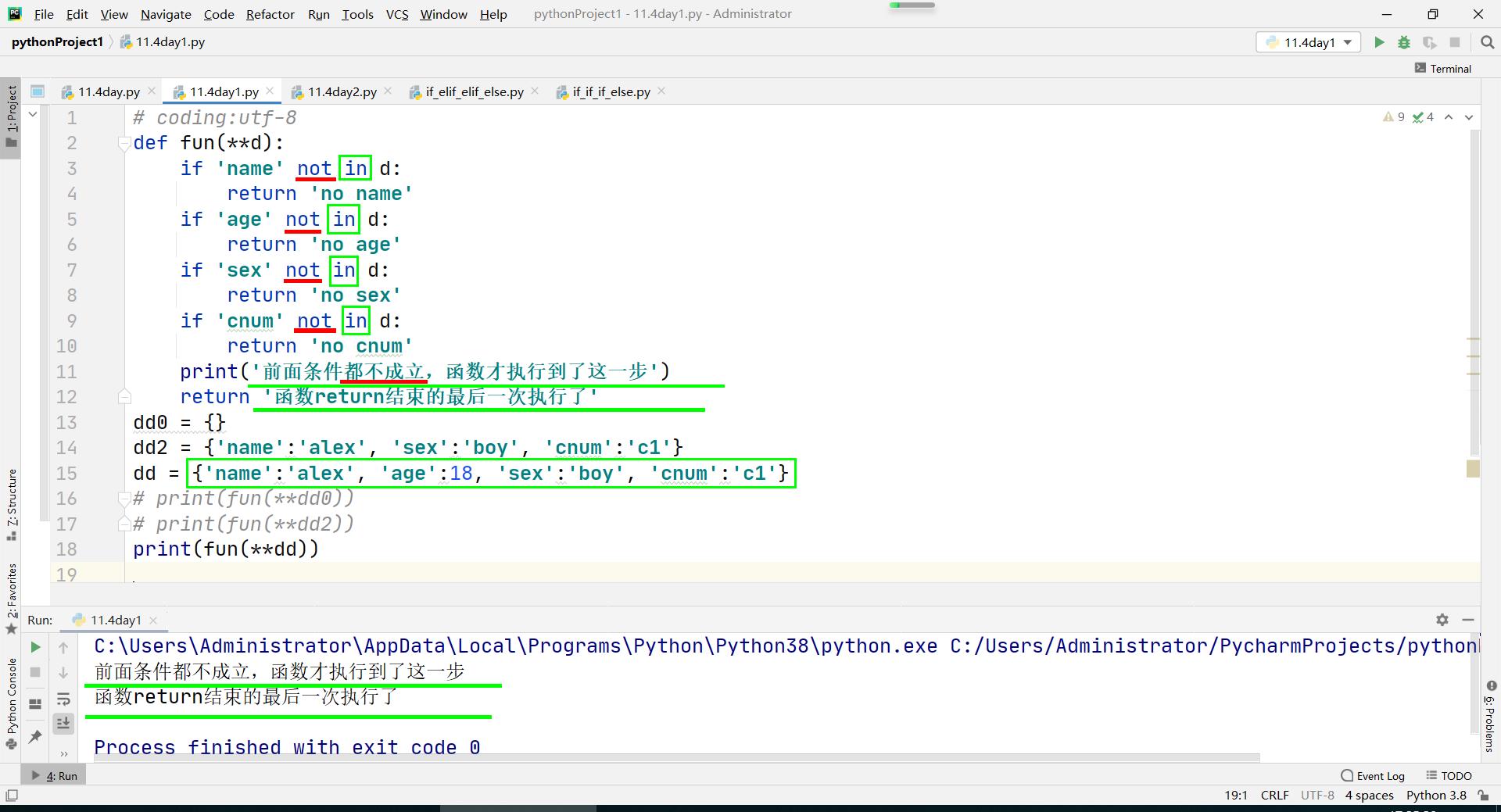Viewport: 1501px width, 812px height.
Task: Open the Terminal tool window
Action: [x=1443, y=69]
